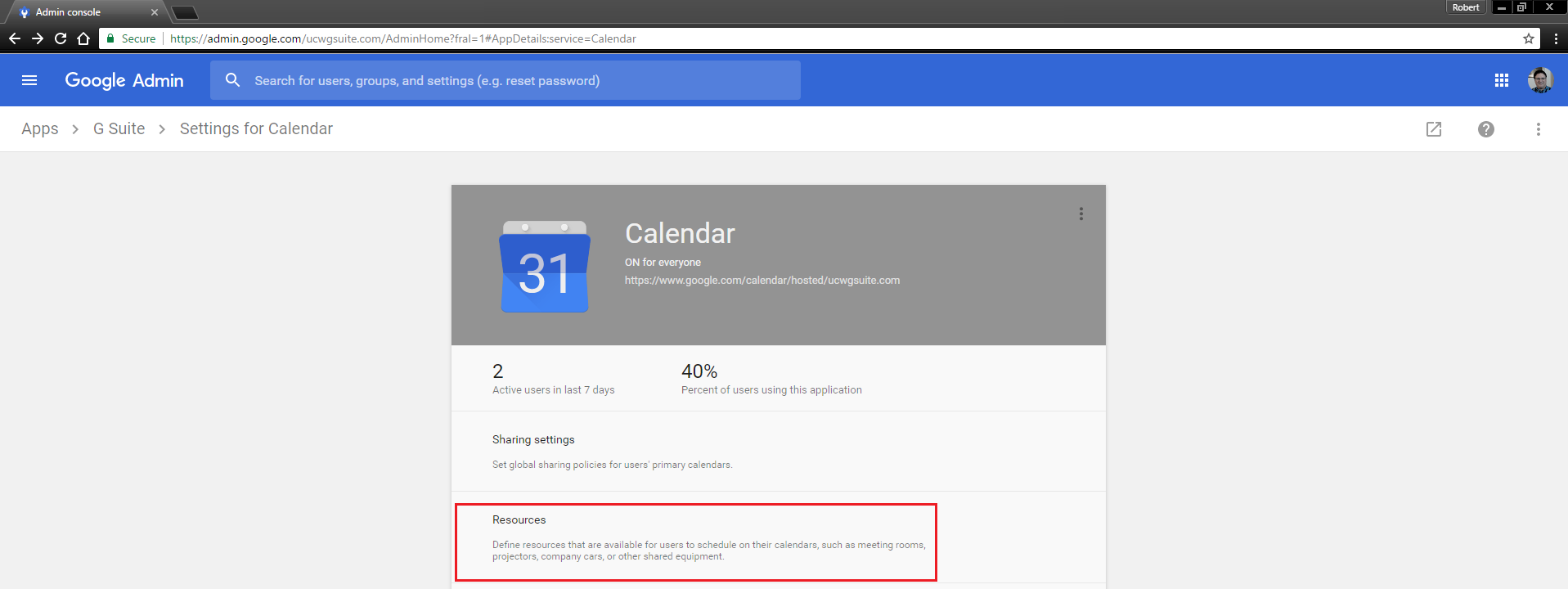This screenshot has height=589, width=1568.
Task: Go to G Suite breadcrumb
Action: coord(119,128)
